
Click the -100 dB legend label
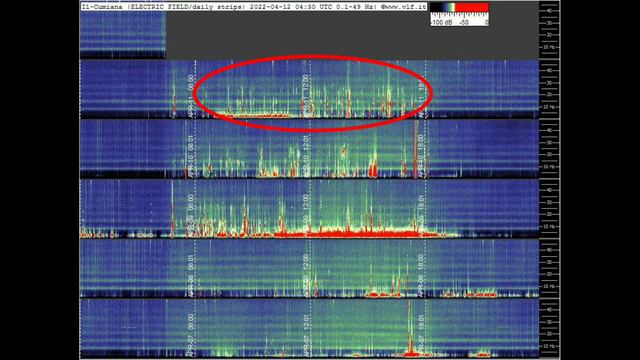point(441,22)
